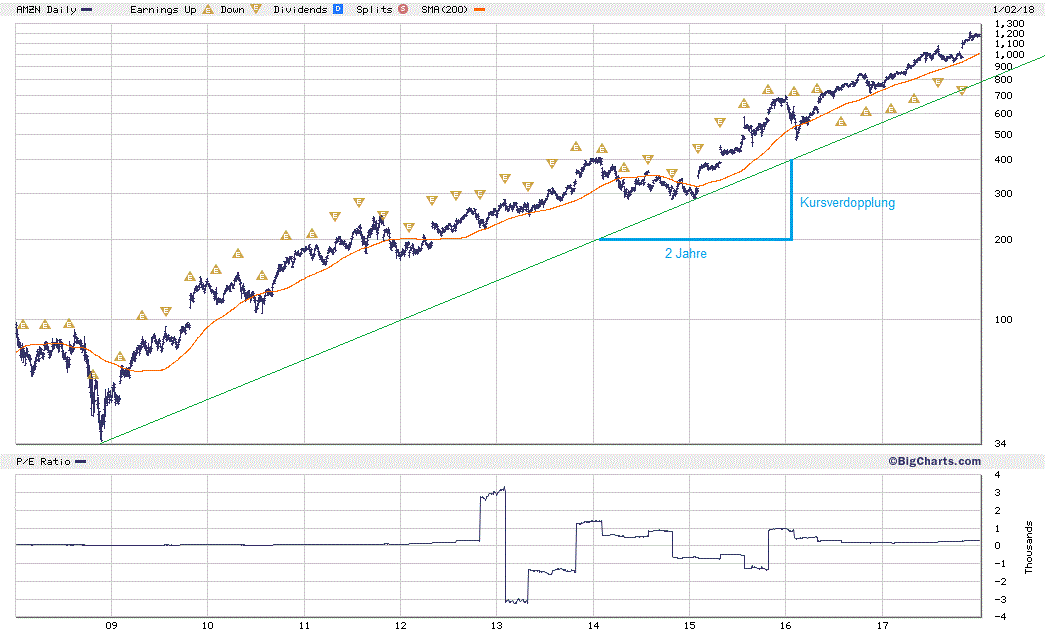This screenshot has width=1045, height=635.
Task: Click the price axis label 800
Action: click(1003, 79)
